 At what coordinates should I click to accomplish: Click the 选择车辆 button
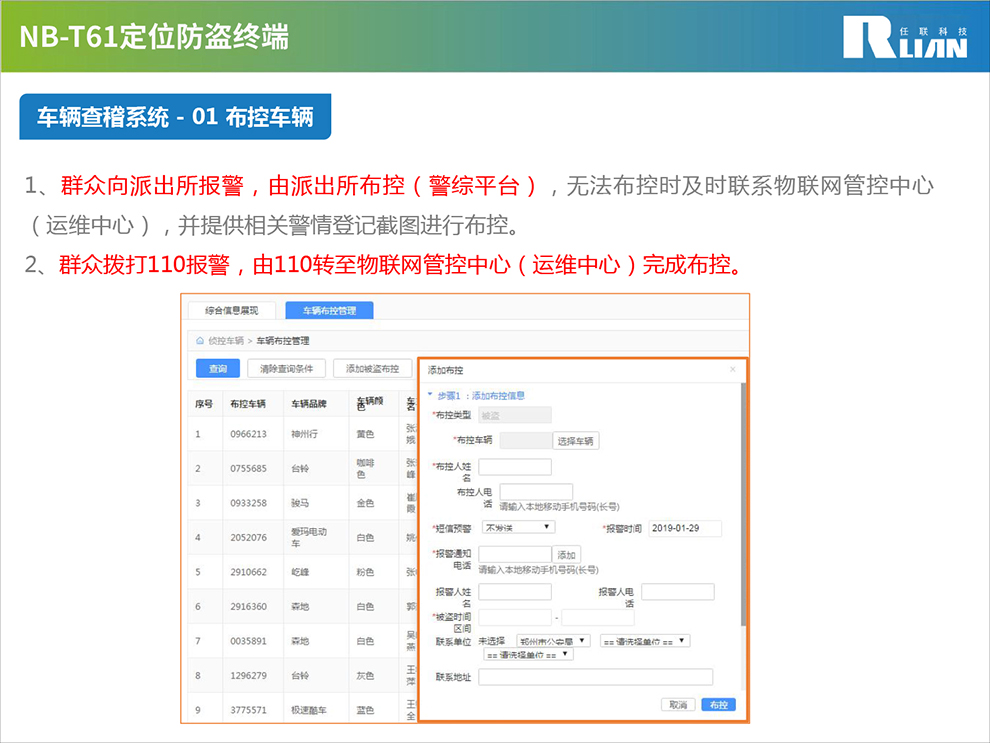pos(576,441)
